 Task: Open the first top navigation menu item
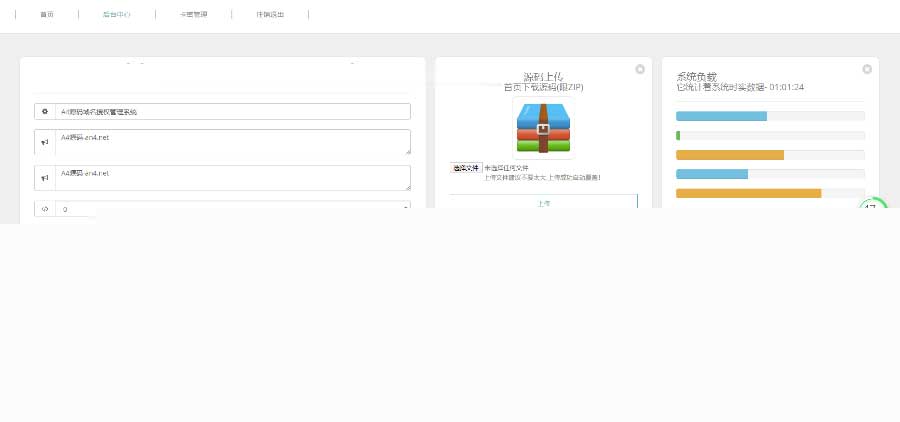click(x=47, y=15)
